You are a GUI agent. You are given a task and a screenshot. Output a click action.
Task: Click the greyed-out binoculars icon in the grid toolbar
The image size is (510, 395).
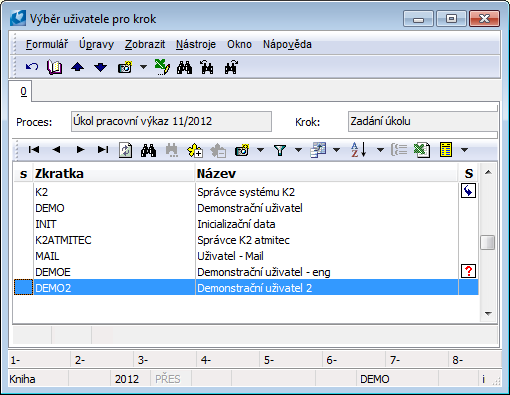click(172, 150)
